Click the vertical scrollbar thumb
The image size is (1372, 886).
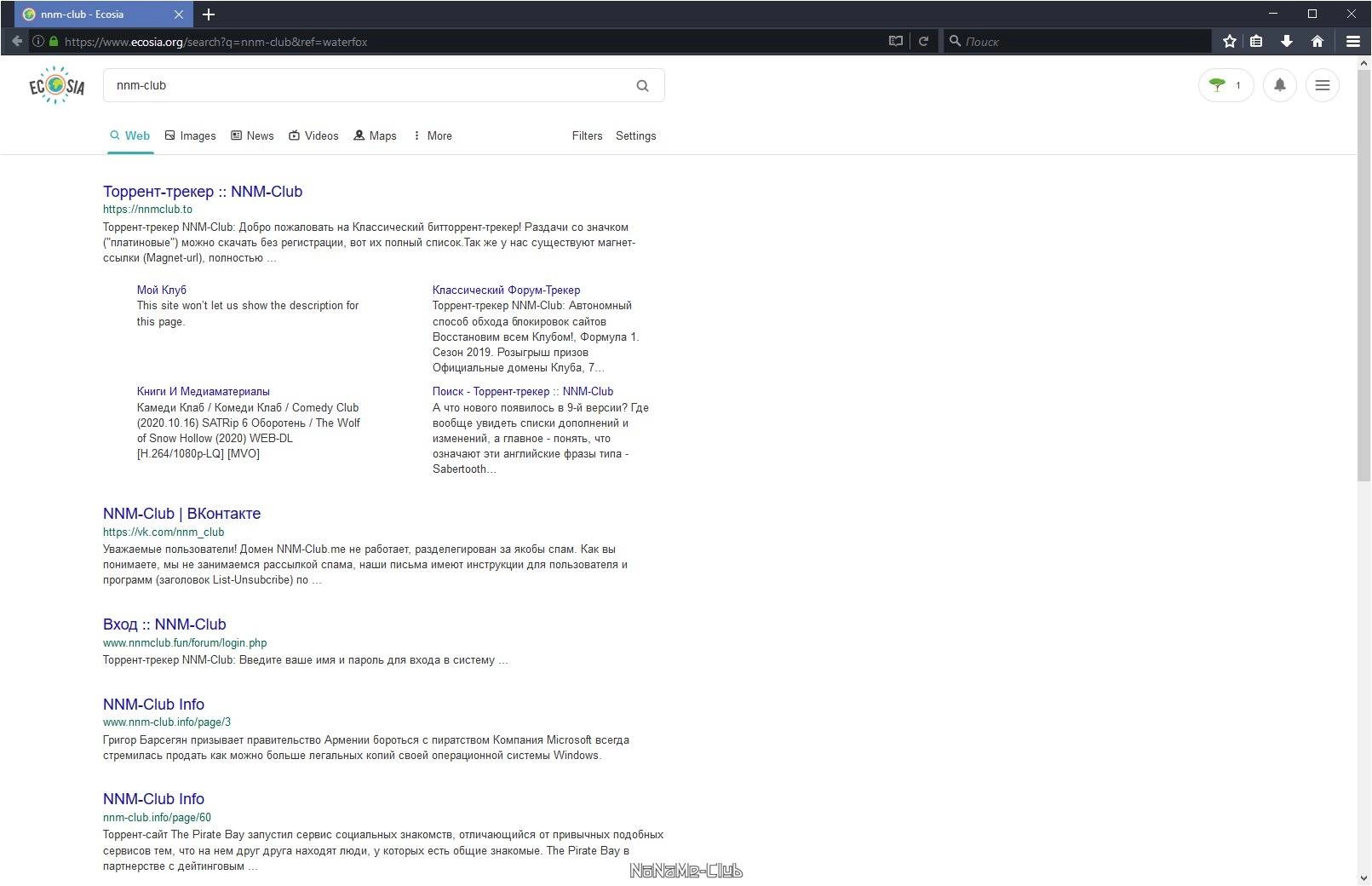[1363, 275]
